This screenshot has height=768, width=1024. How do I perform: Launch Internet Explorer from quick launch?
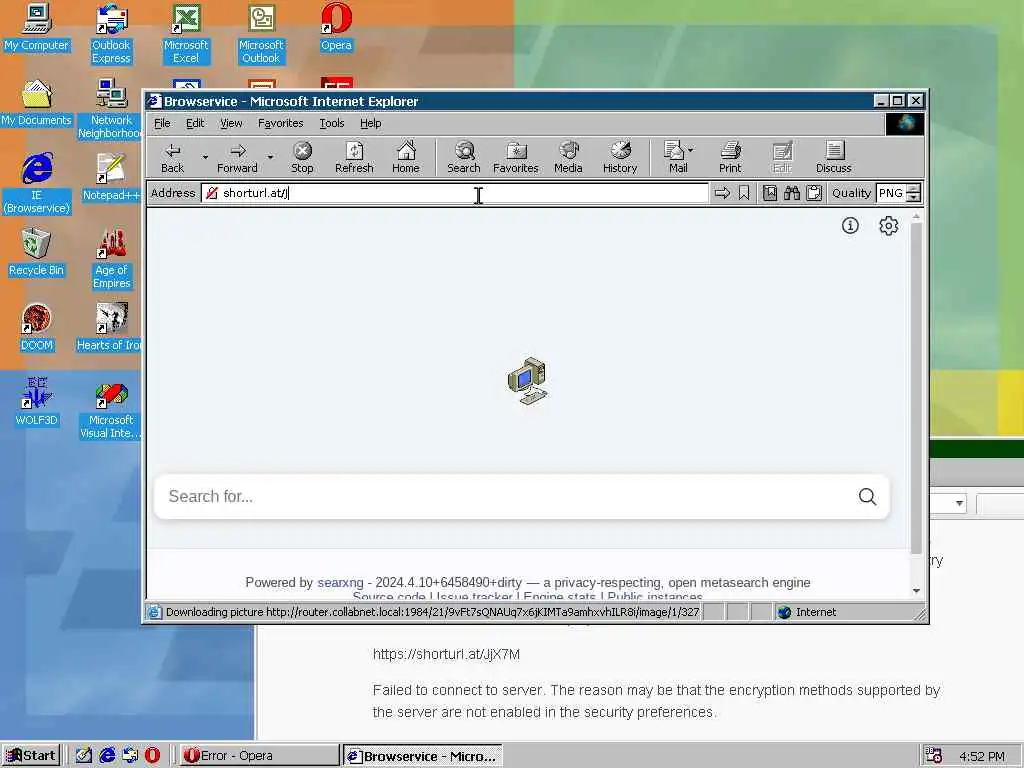107,756
